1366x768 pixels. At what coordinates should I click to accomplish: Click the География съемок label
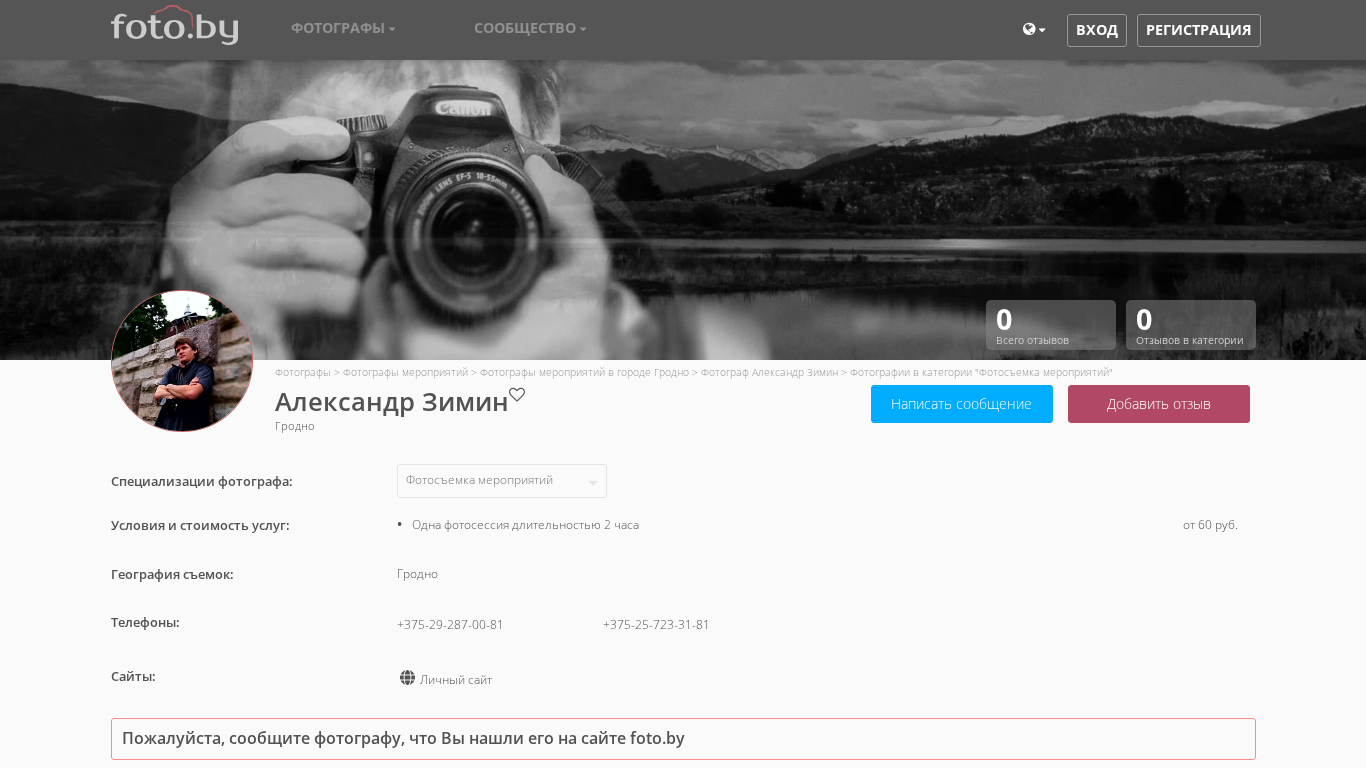pyautogui.click(x=172, y=575)
